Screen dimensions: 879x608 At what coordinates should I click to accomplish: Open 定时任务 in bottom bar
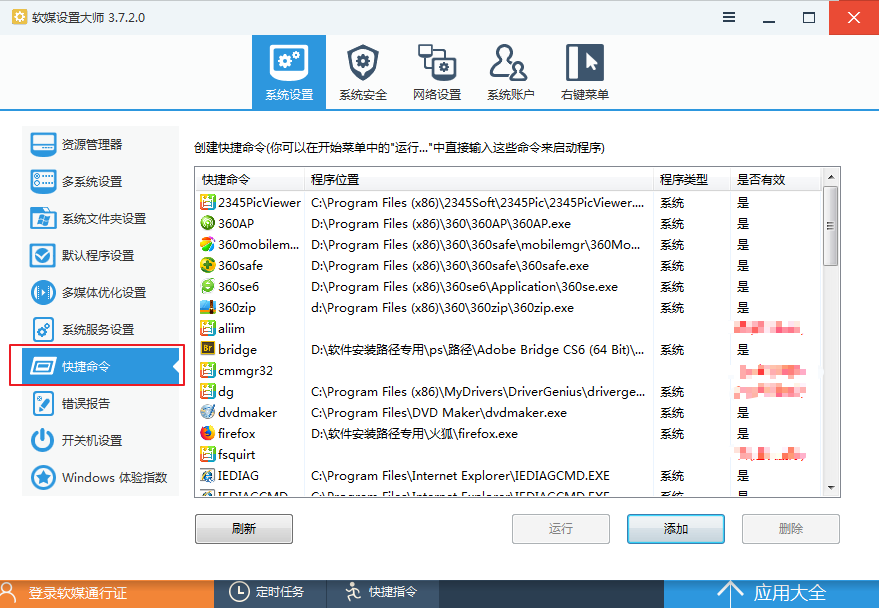[270, 593]
